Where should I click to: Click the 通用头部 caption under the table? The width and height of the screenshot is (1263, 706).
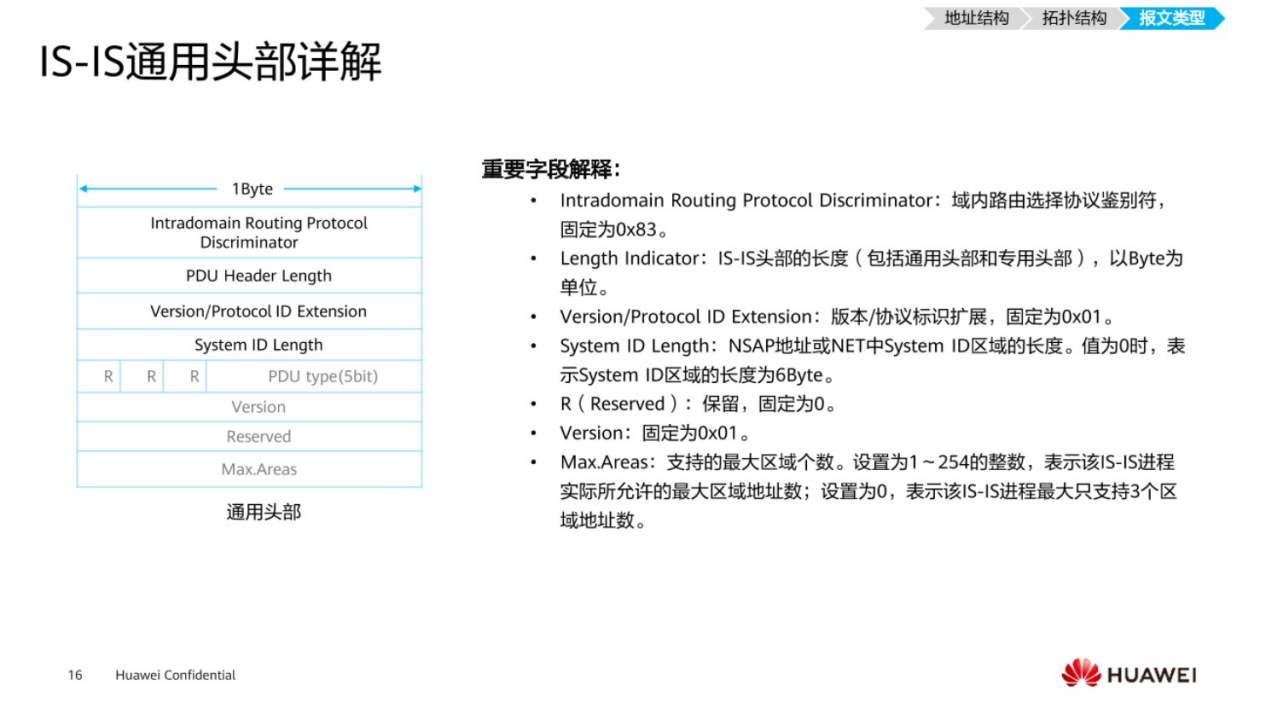[x=263, y=512]
